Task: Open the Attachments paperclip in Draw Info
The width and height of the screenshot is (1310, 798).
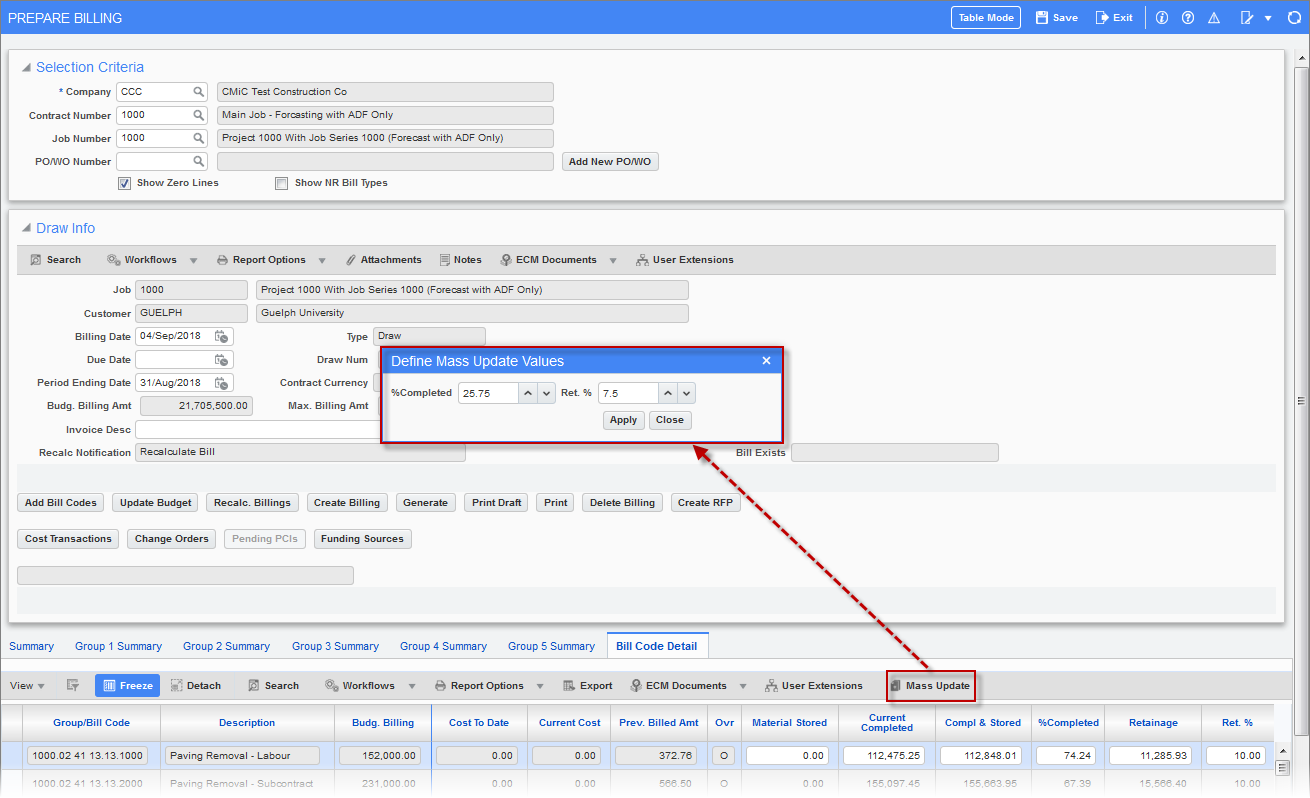Action: 351,260
